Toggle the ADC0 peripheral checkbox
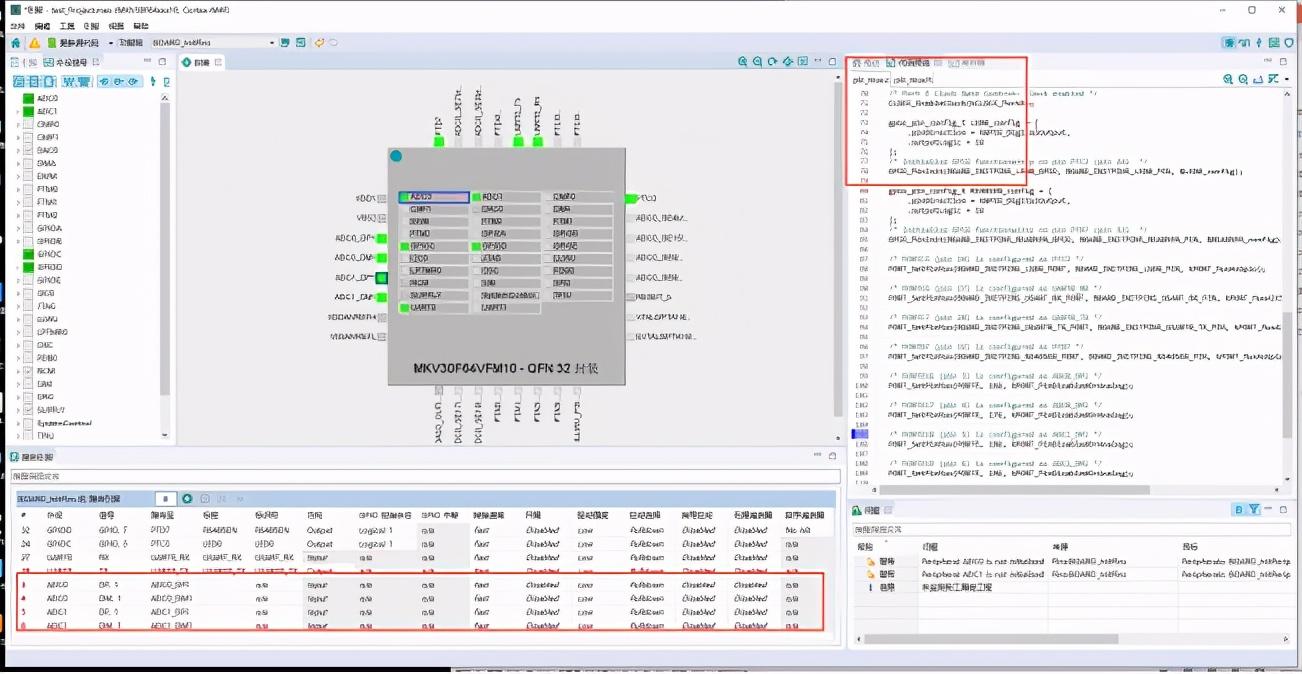1302x674 pixels. click(28, 99)
